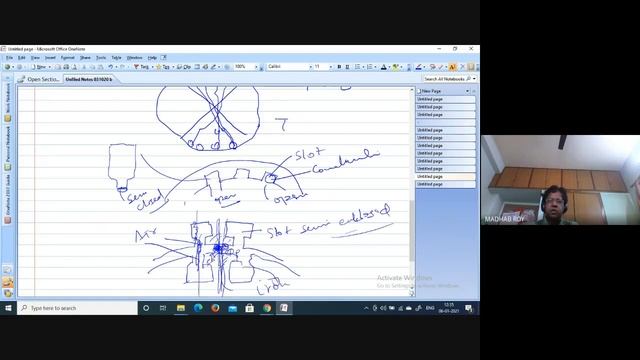Click the Undo icon
This screenshot has width=640, height=360.
coord(111,67)
